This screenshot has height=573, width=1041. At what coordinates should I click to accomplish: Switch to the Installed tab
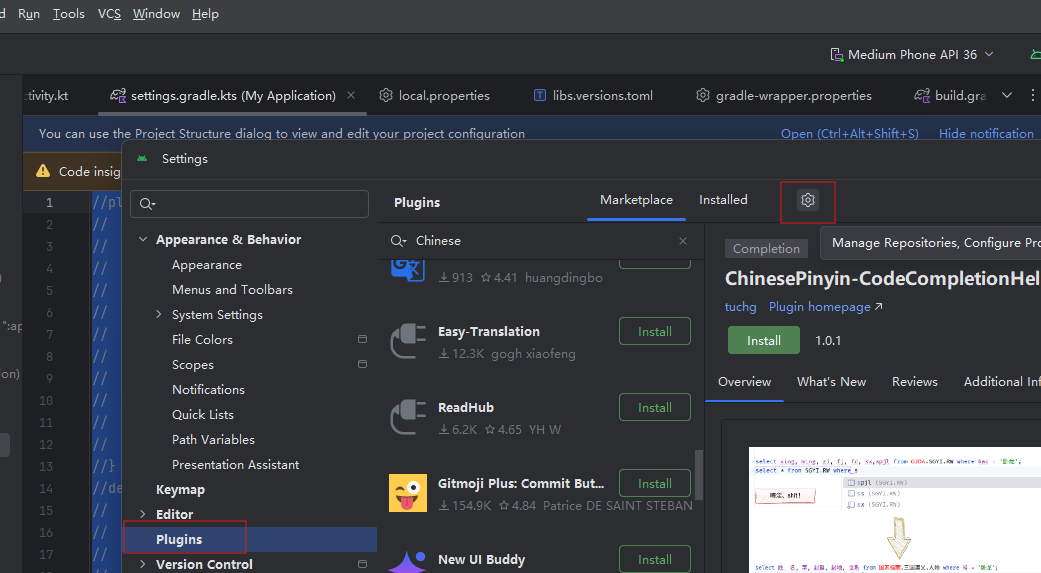(723, 200)
